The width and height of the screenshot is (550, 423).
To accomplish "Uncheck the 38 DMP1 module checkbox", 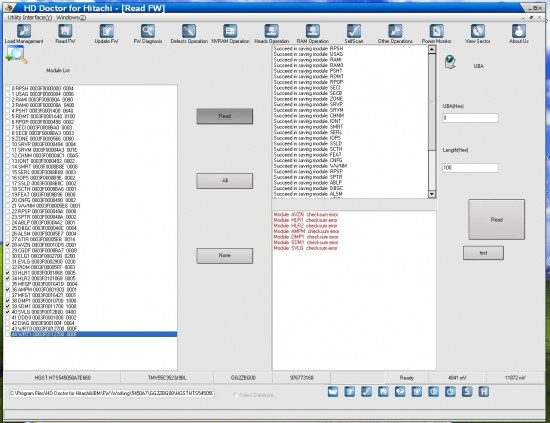I will [x=8, y=301].
